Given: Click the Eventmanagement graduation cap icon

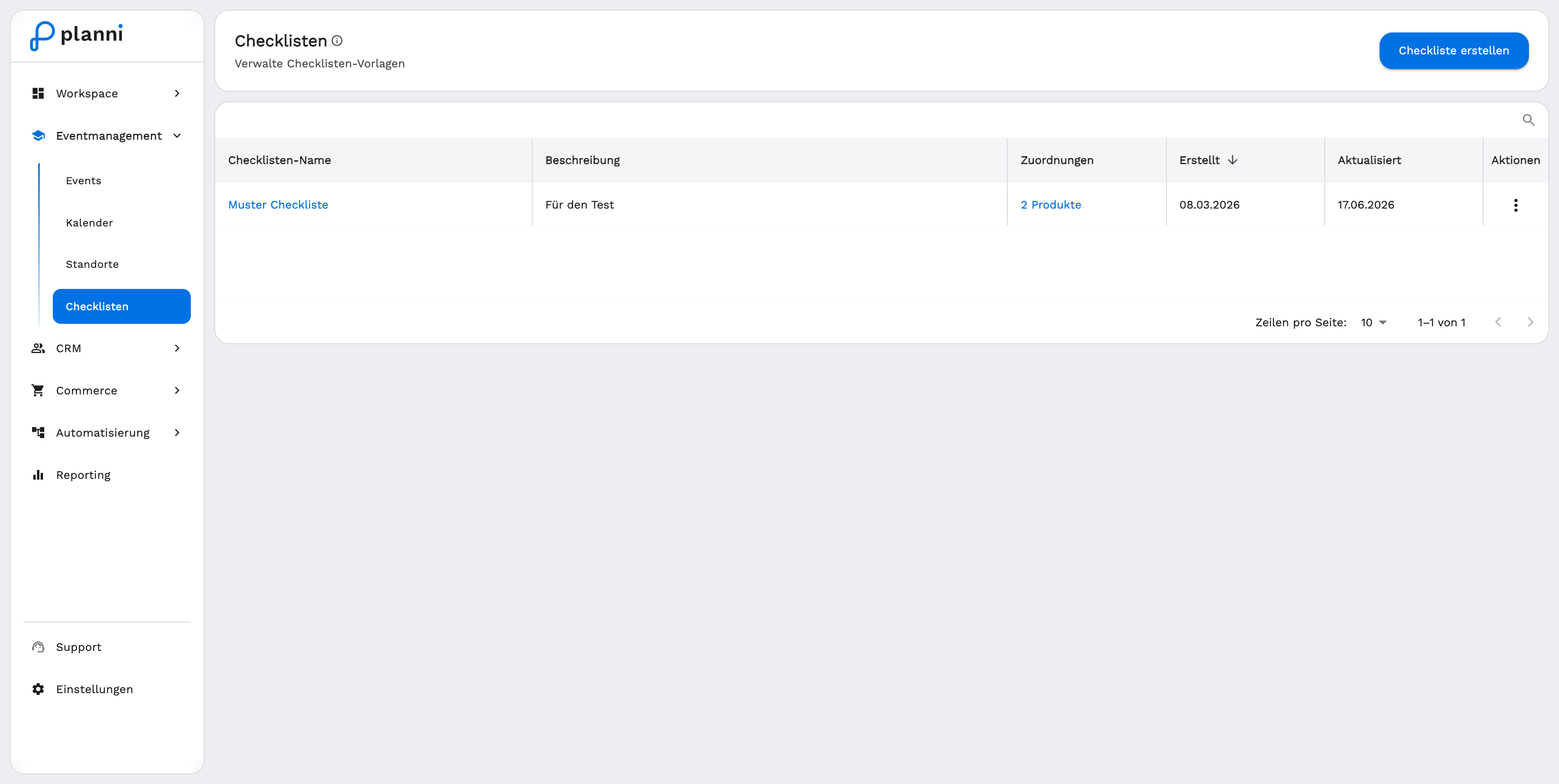Looking at the screenshot, I should click(x=38, y=136).
